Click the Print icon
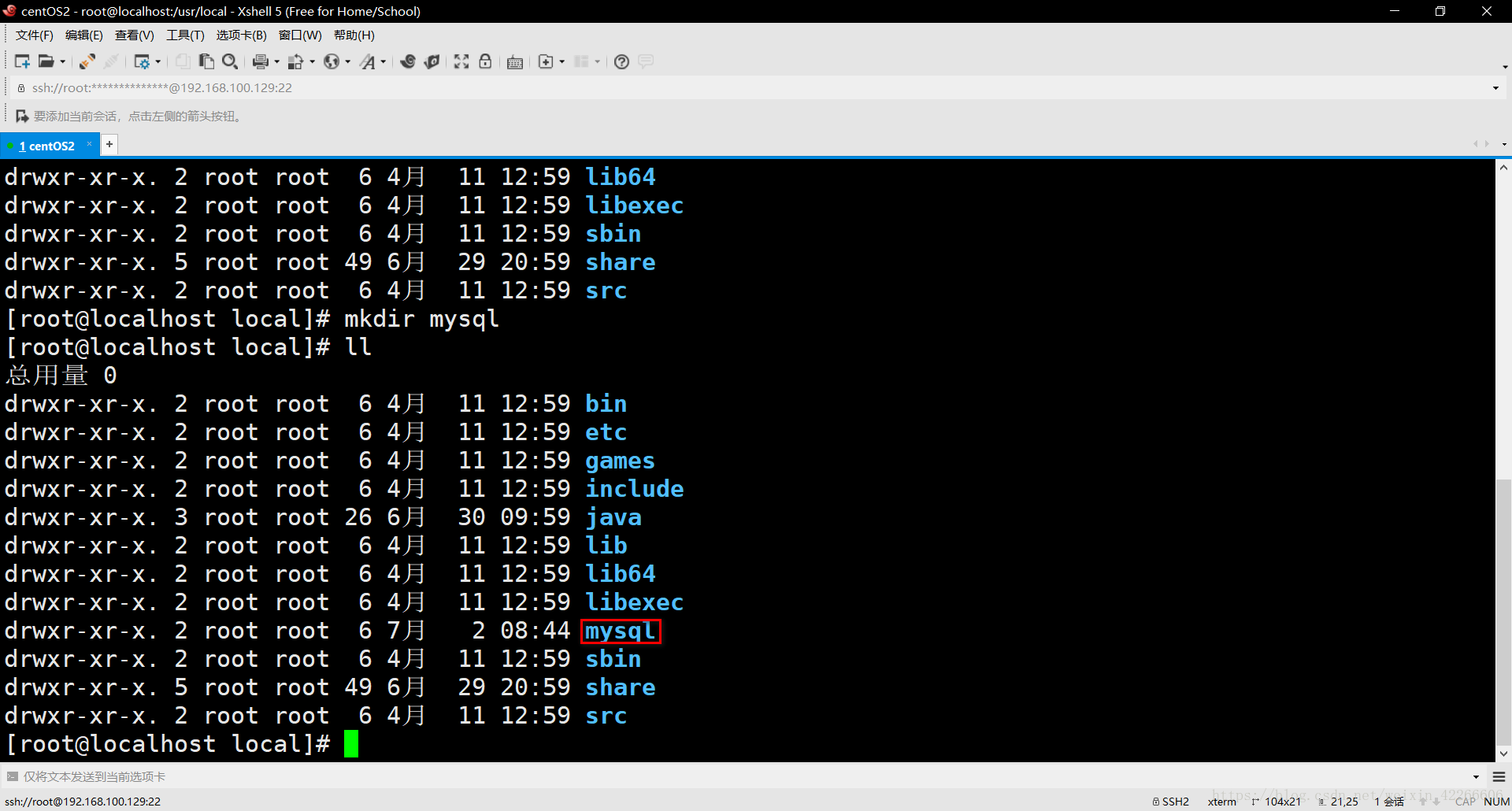This screenshot has width=1512, height=811. click(261, 61)
